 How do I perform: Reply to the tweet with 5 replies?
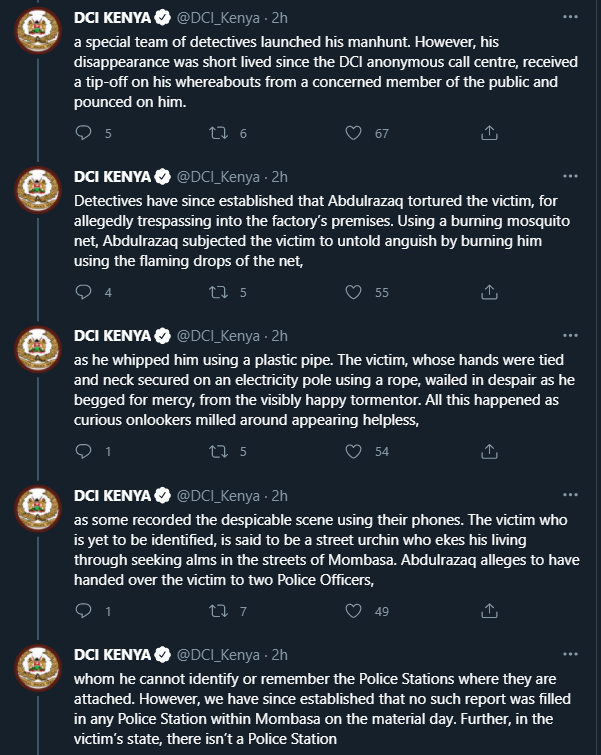pyautogui.click(x=84, y=133)
